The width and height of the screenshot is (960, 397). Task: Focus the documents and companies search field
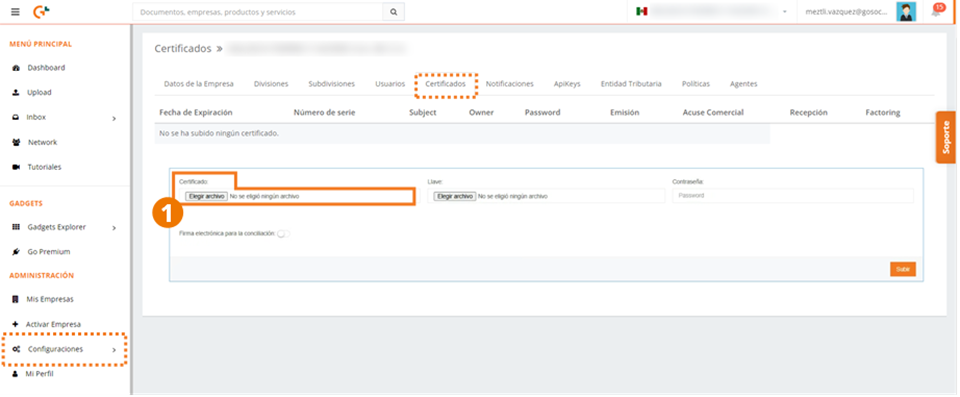point(258,12)
